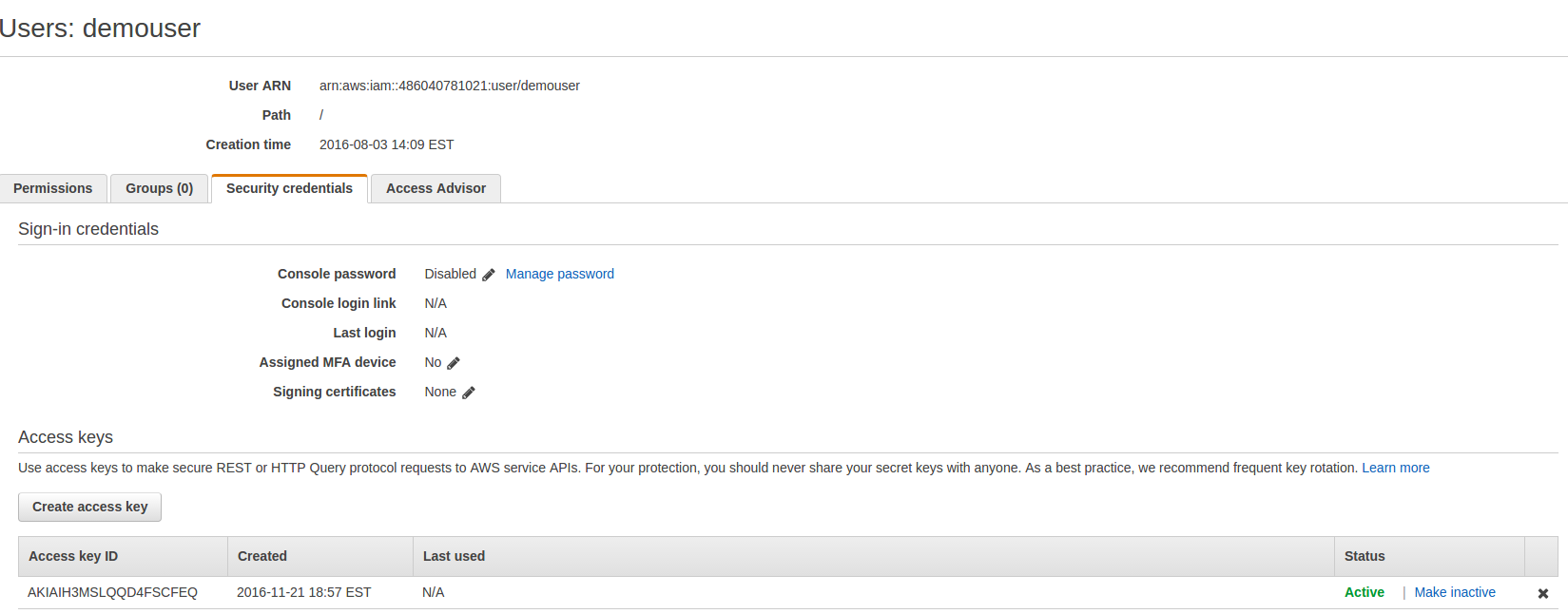Delete the access key with X icon

1543,593
